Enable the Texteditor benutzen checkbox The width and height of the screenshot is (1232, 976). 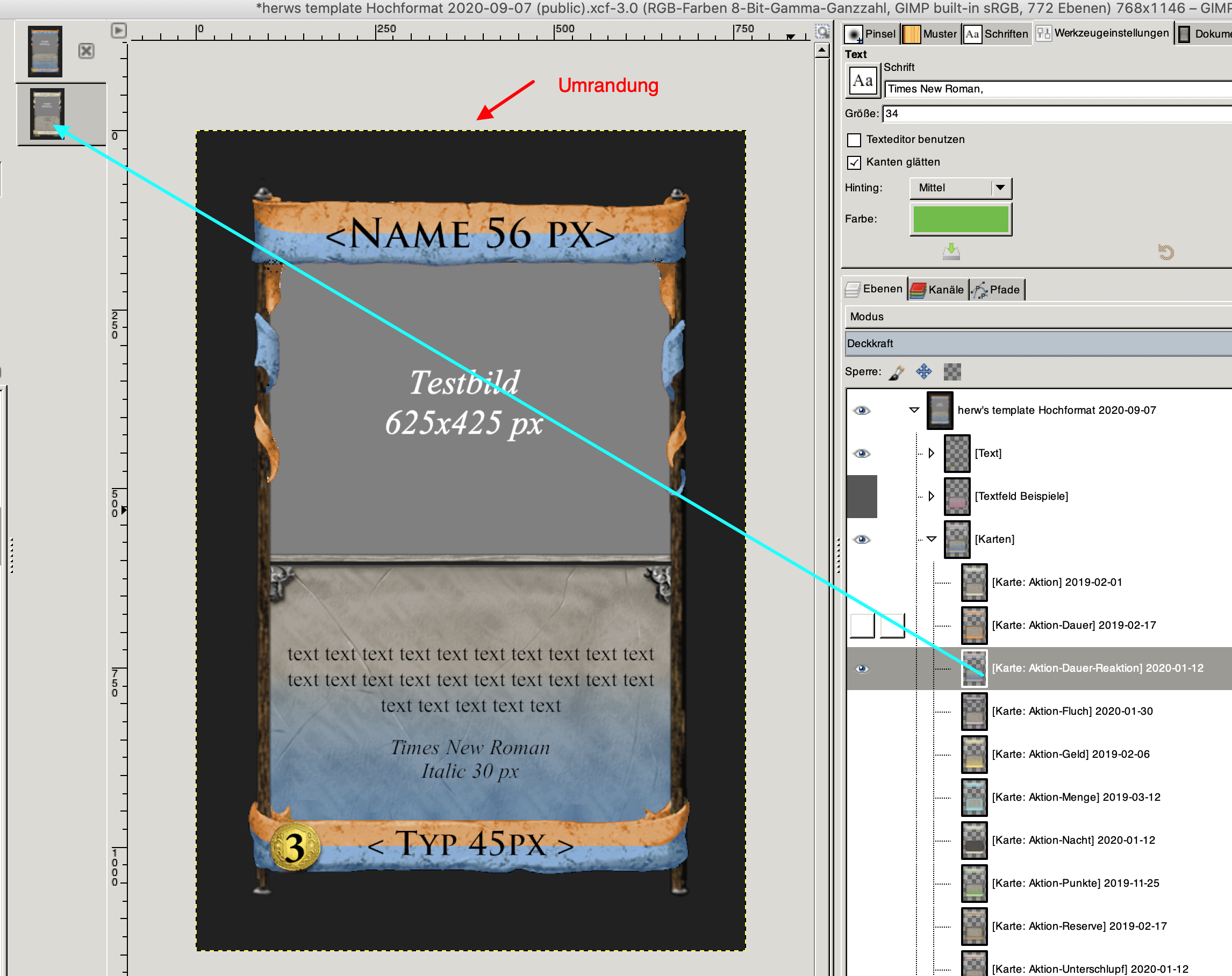point(854,140)
